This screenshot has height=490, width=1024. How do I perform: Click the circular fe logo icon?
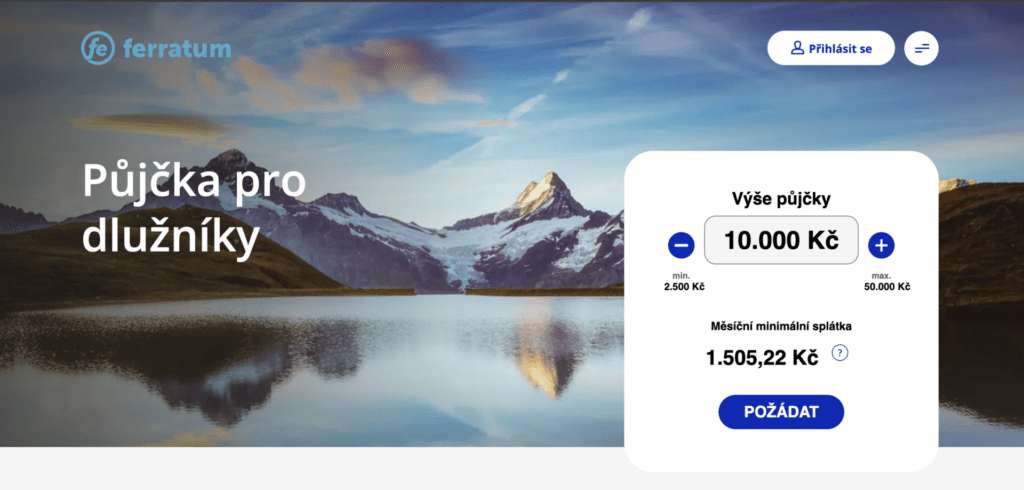pos(98,48)
